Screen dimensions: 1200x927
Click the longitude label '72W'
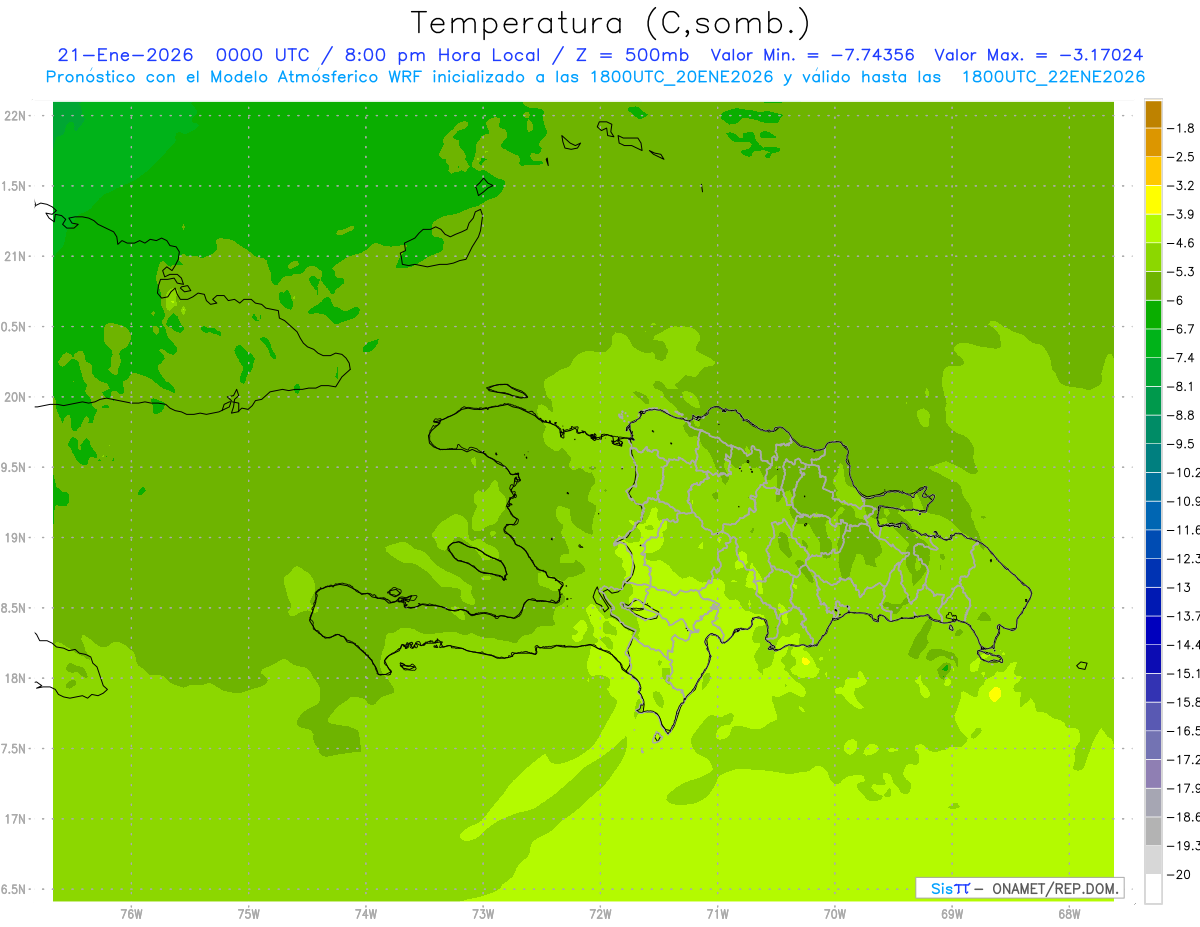[x=600, y=915]
